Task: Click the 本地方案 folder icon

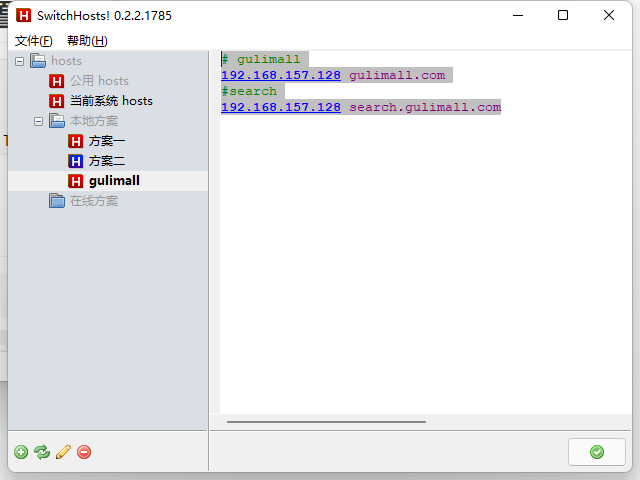Action: (57, 121)
